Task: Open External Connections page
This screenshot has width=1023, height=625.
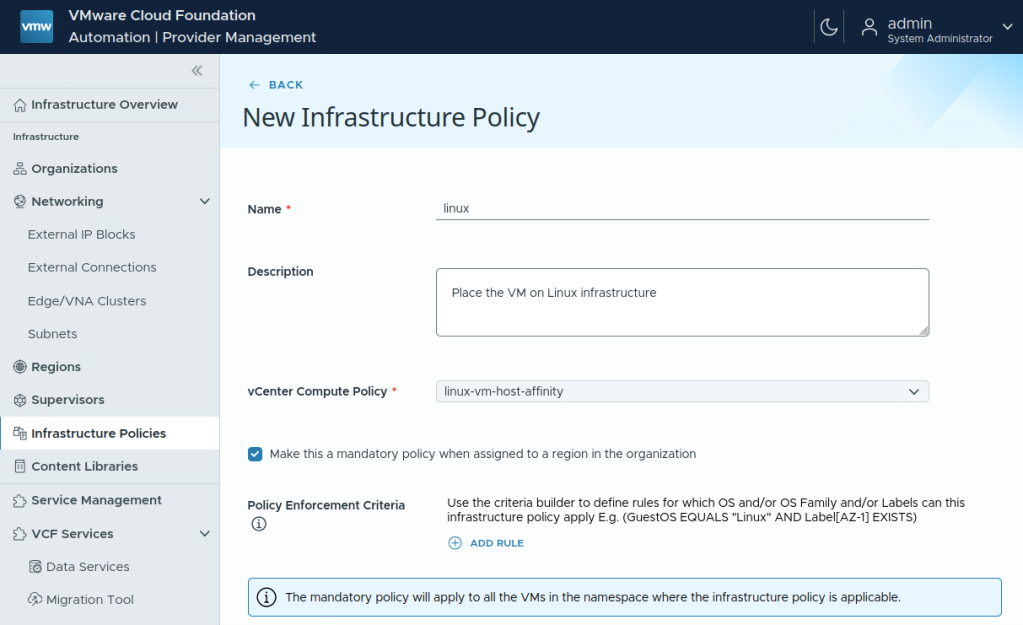Action: 92,267
